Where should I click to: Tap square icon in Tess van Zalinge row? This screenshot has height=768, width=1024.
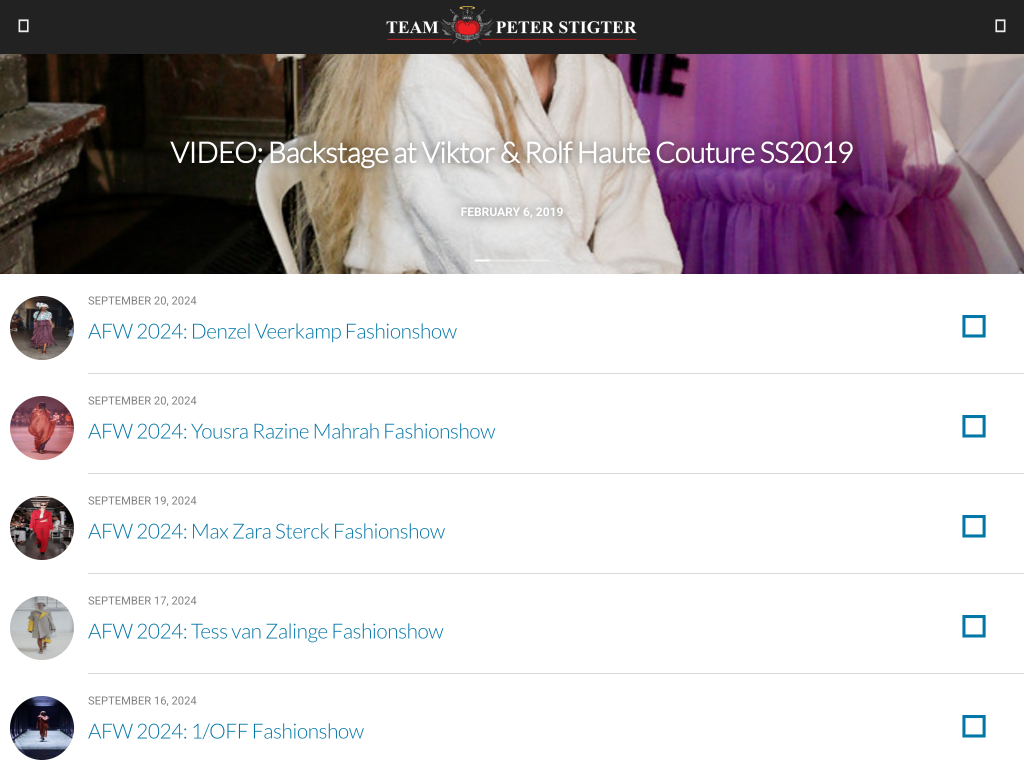(973, 627)
